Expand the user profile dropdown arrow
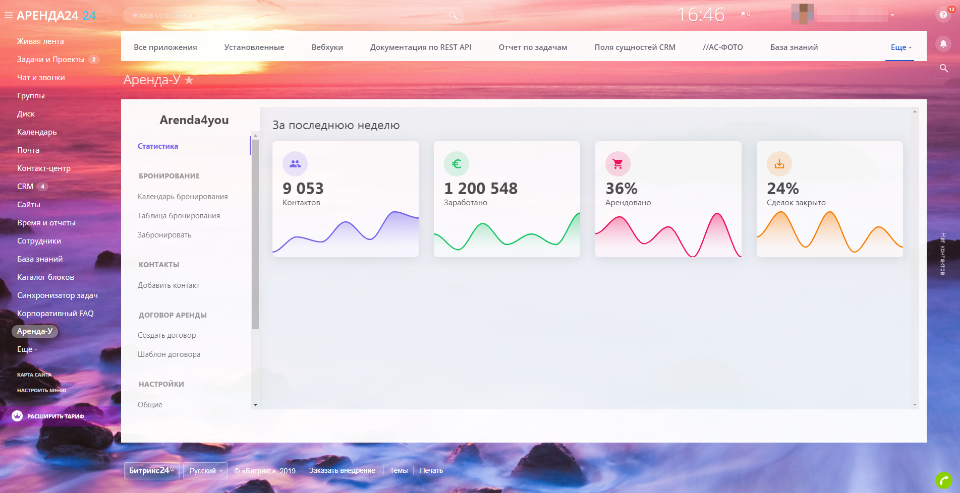Image resolution: width=960 pixels, height=493 pixels. click(x=893, y=15)
